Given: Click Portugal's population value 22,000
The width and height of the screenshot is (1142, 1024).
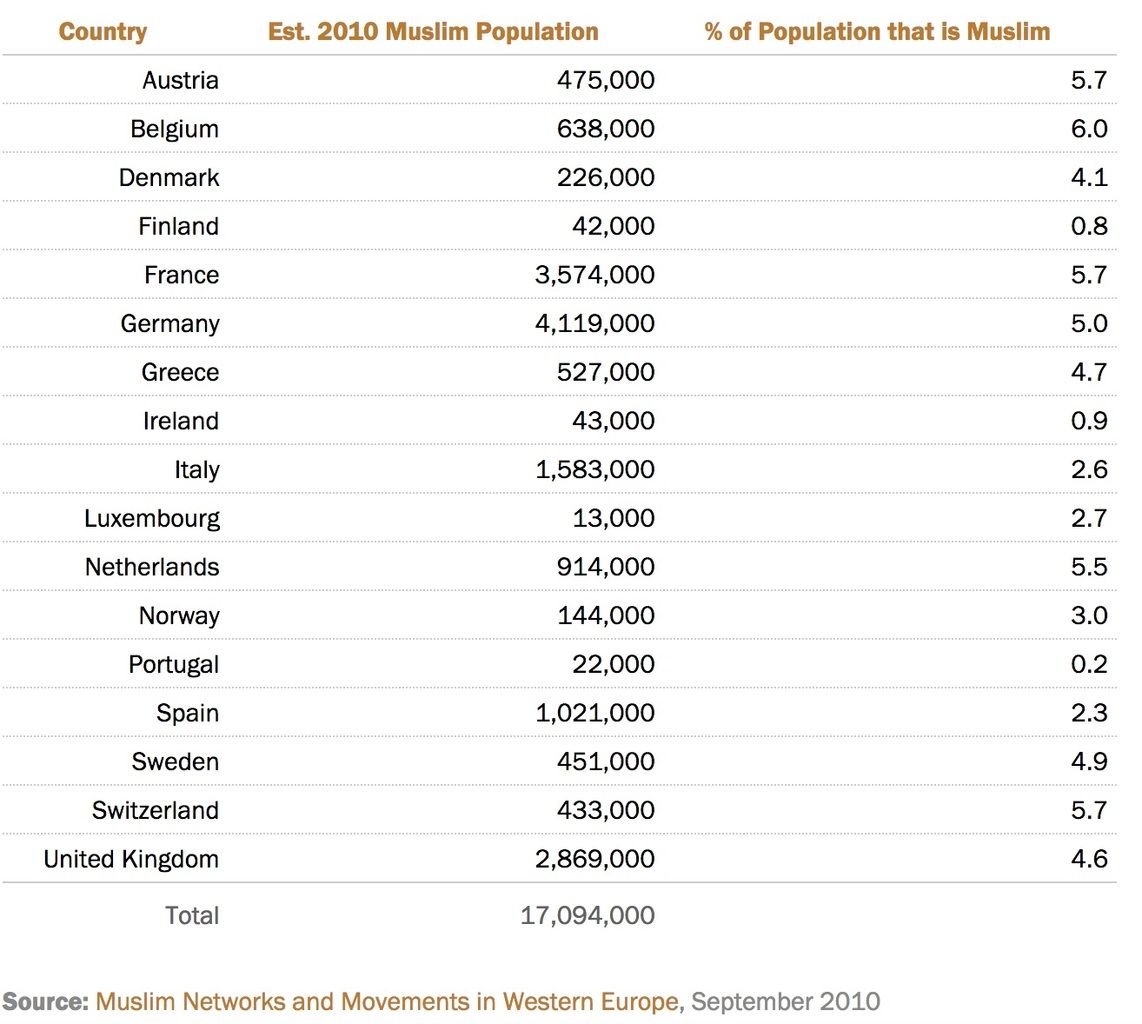Looking at the screenshot, I should pyautogui.click(x=611, y=664).
